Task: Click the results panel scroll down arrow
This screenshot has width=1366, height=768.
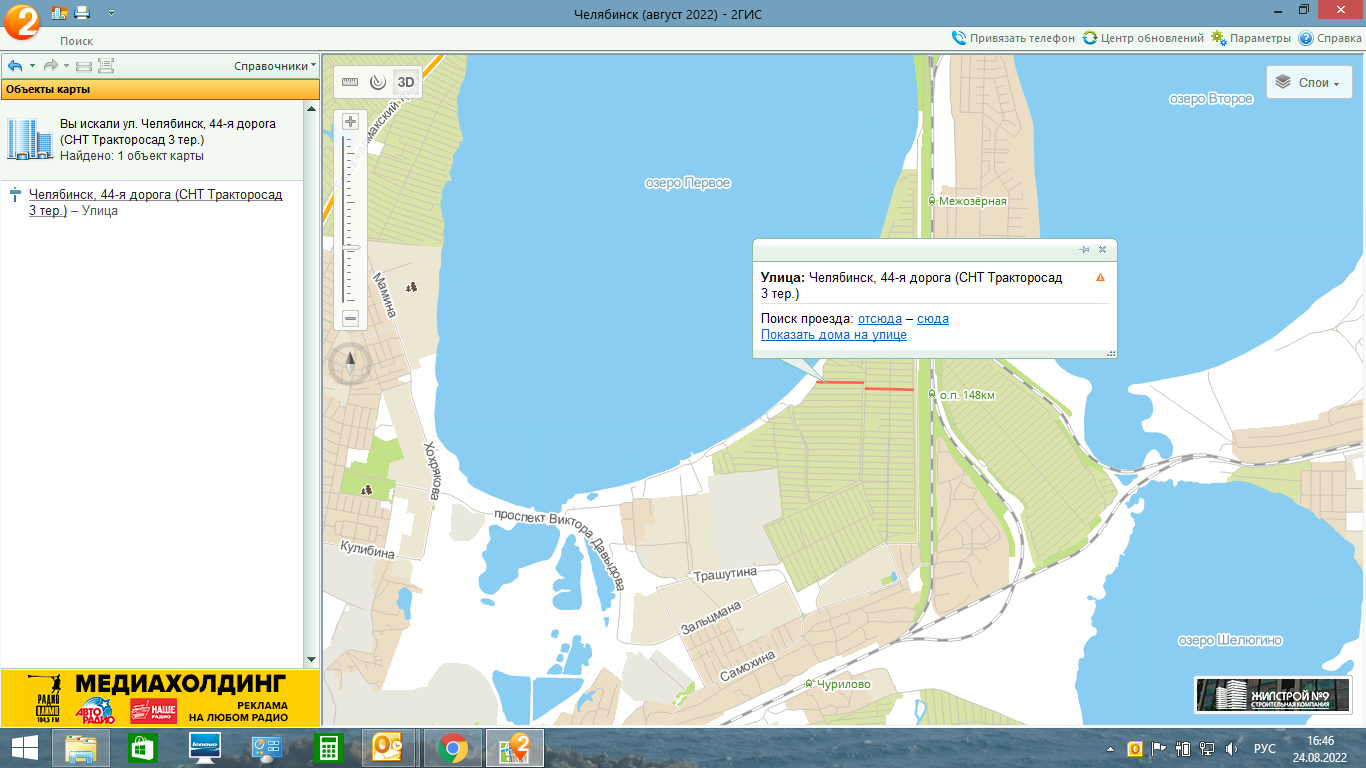Action: click(x=311, y=660)
